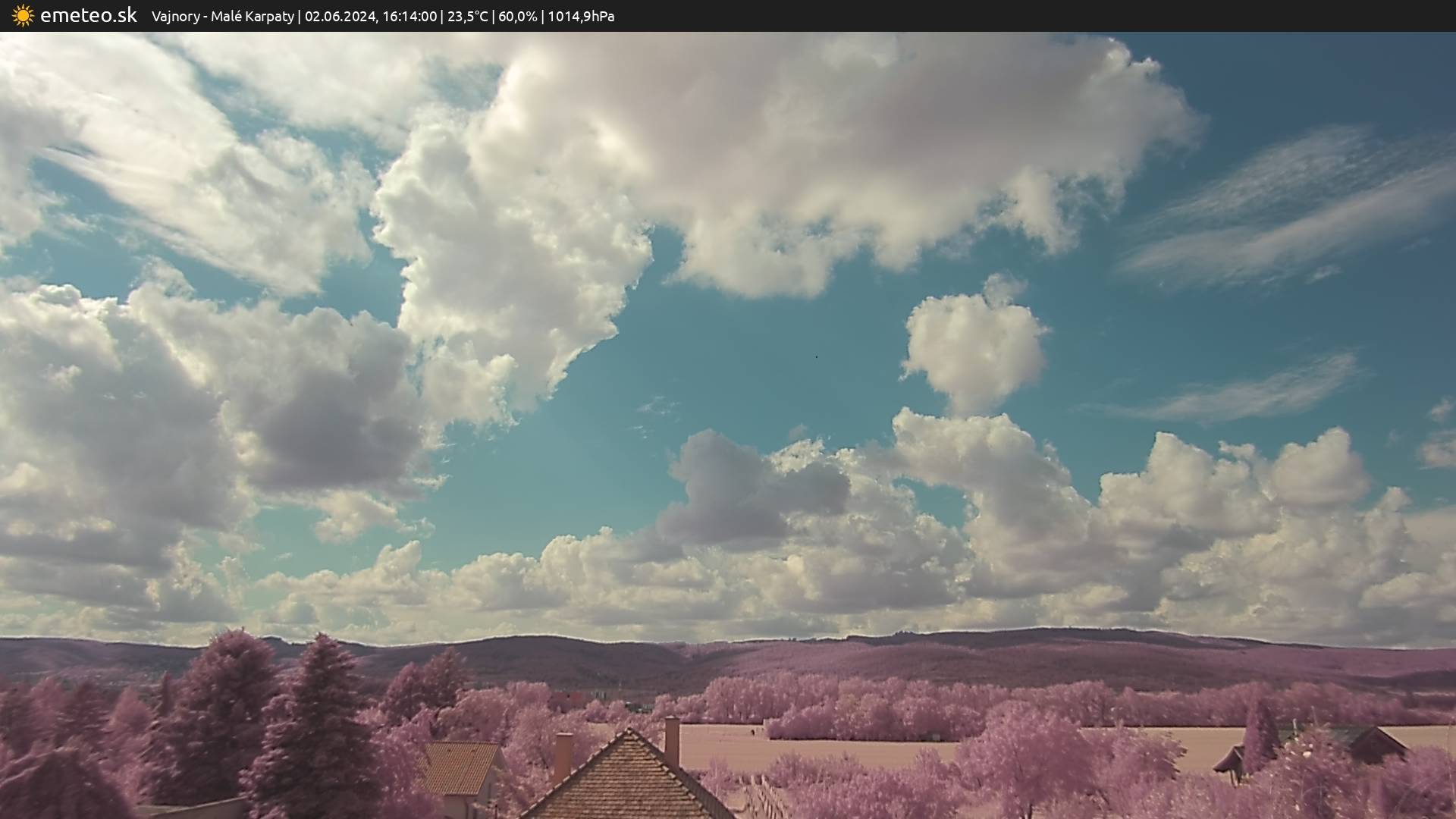Open the emeteo.sk site name link
This screenshot has width=1456, height=819.
pyautogui.click(x=88, y=16)
